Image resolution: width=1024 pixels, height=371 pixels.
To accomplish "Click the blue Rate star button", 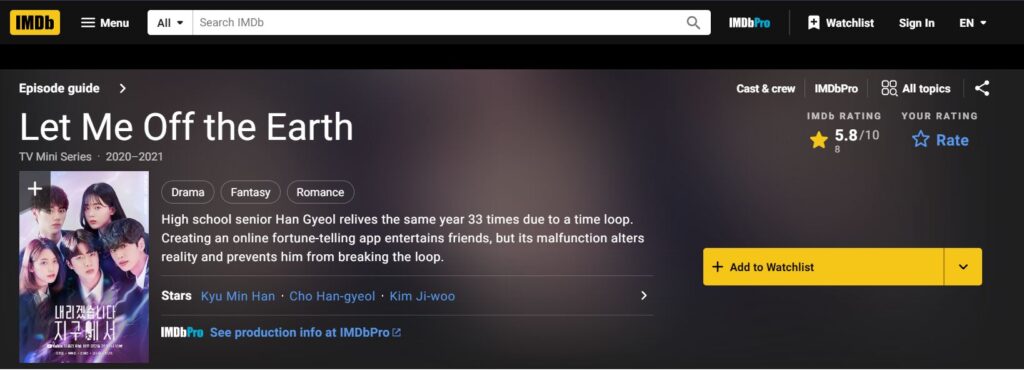I will (x=940, y=140).
